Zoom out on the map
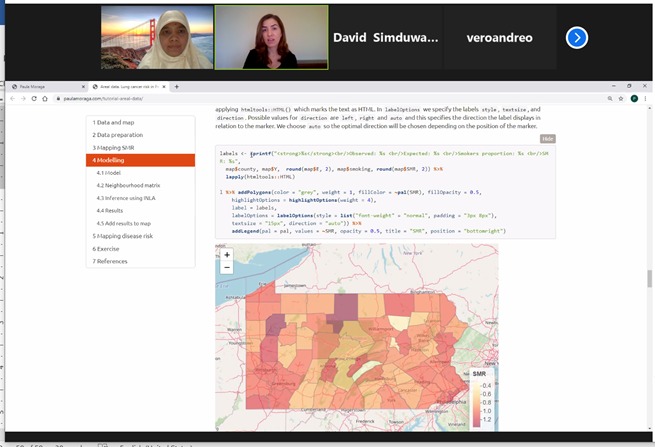This screenshot has height=447, width=655. (x=227, y=267)
